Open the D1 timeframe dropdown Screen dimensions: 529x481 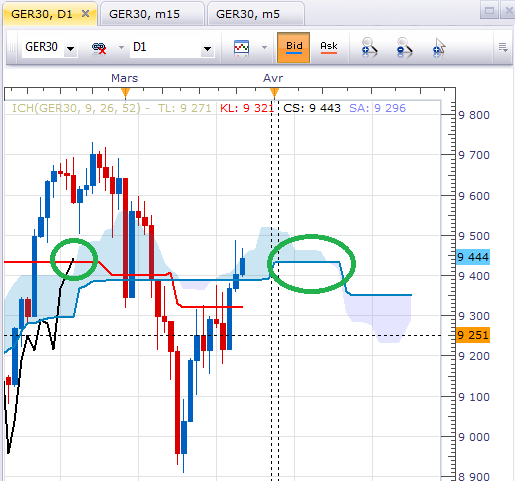[x=207, y=49]
